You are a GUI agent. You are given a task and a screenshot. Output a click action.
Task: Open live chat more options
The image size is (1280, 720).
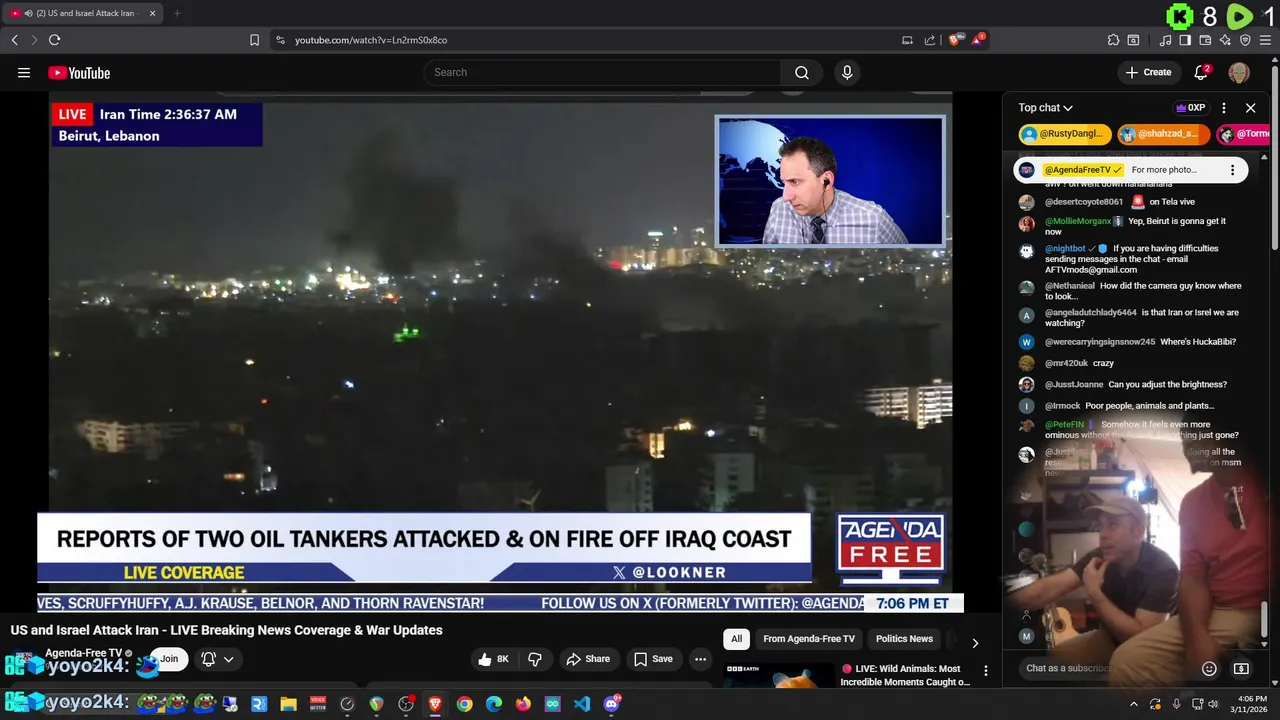(1224, 108)
